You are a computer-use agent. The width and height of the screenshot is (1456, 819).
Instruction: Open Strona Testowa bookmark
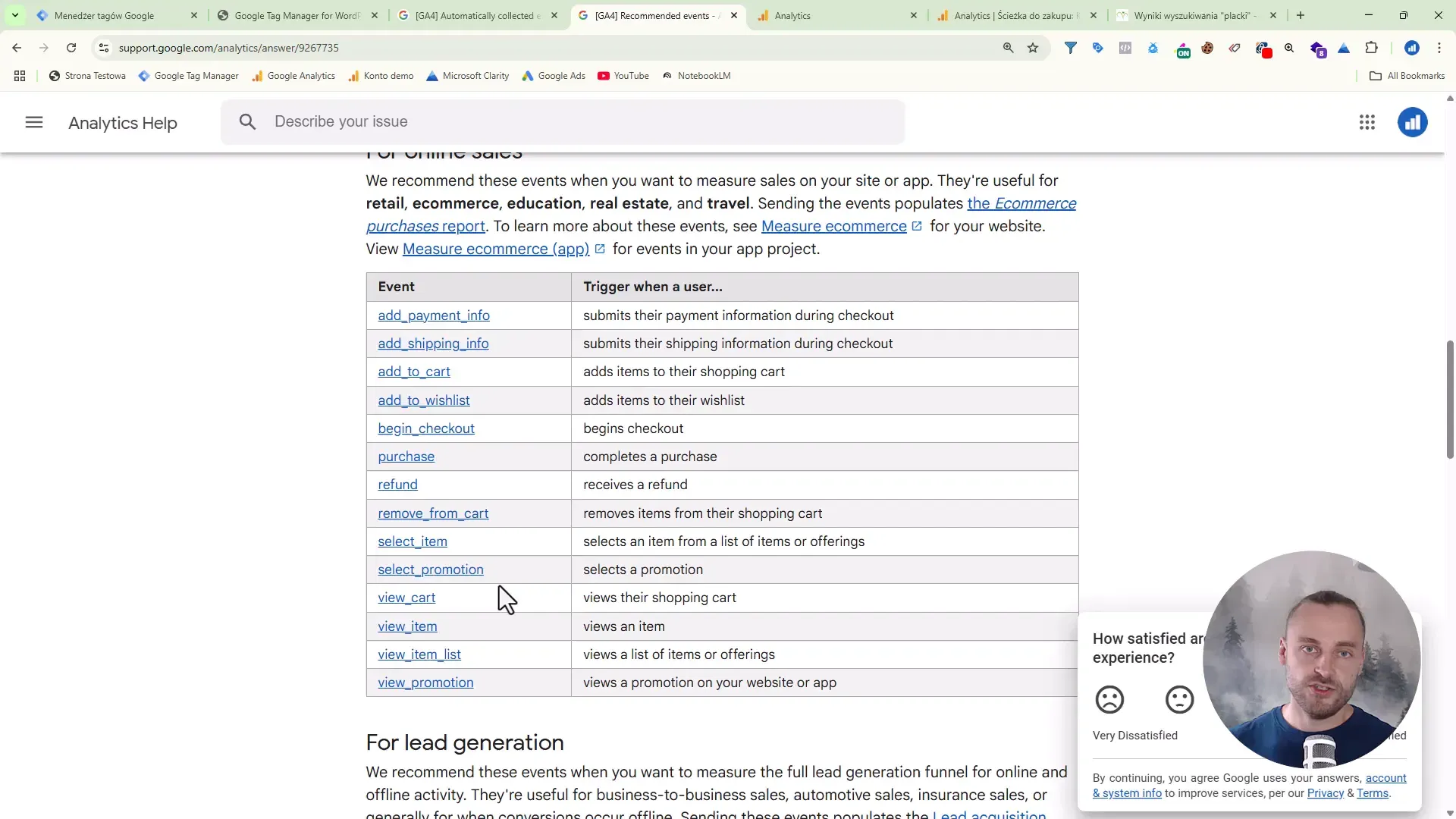[87, 76]
